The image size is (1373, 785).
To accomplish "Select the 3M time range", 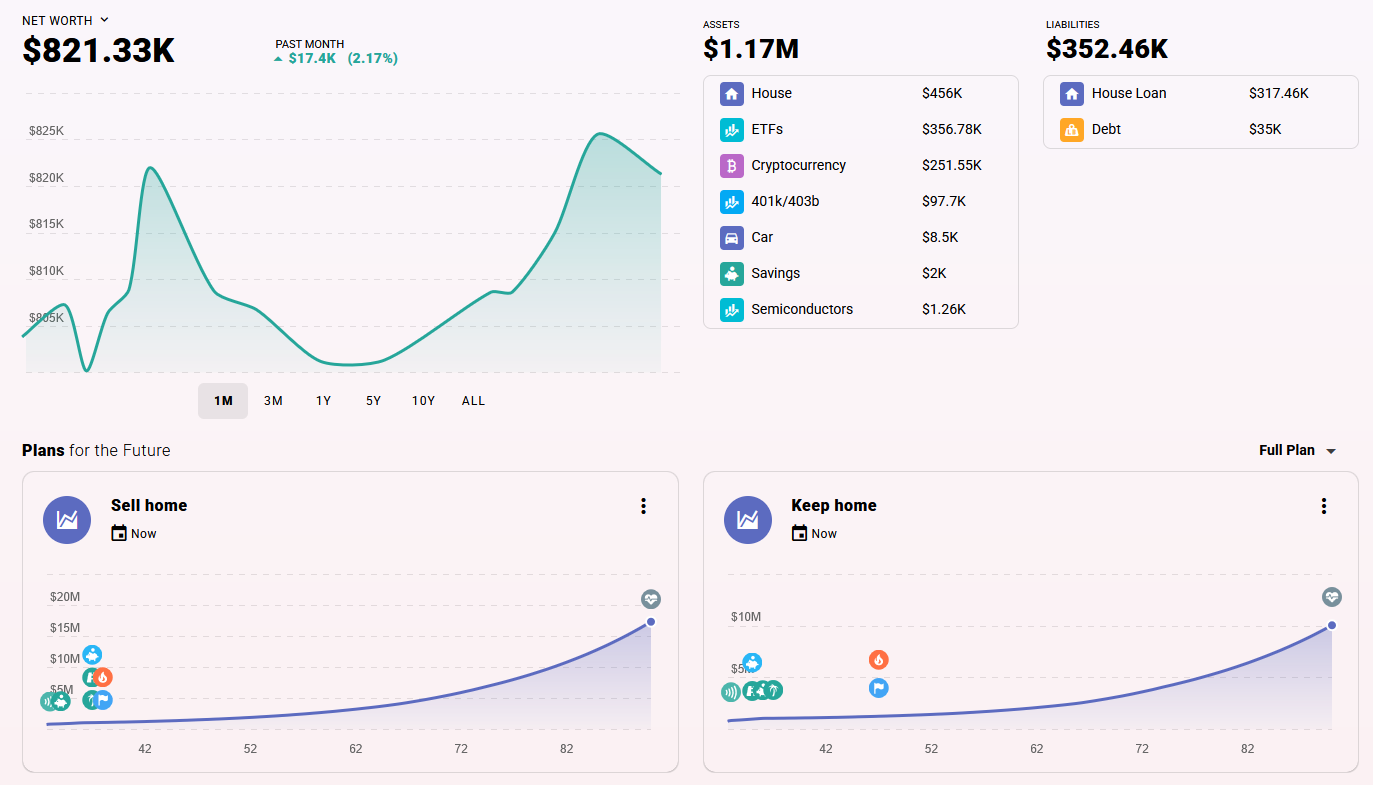I will (273, 401).
